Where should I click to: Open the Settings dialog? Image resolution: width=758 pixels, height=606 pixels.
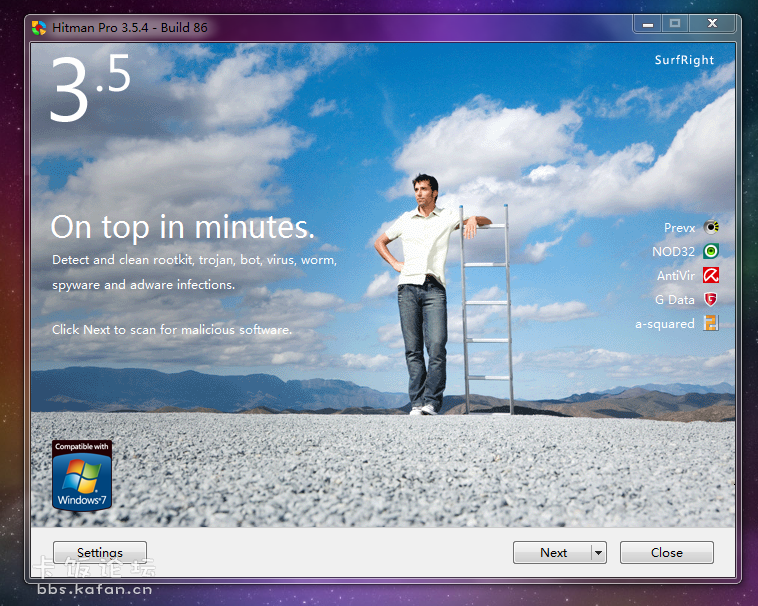click(x=100, y=552)
